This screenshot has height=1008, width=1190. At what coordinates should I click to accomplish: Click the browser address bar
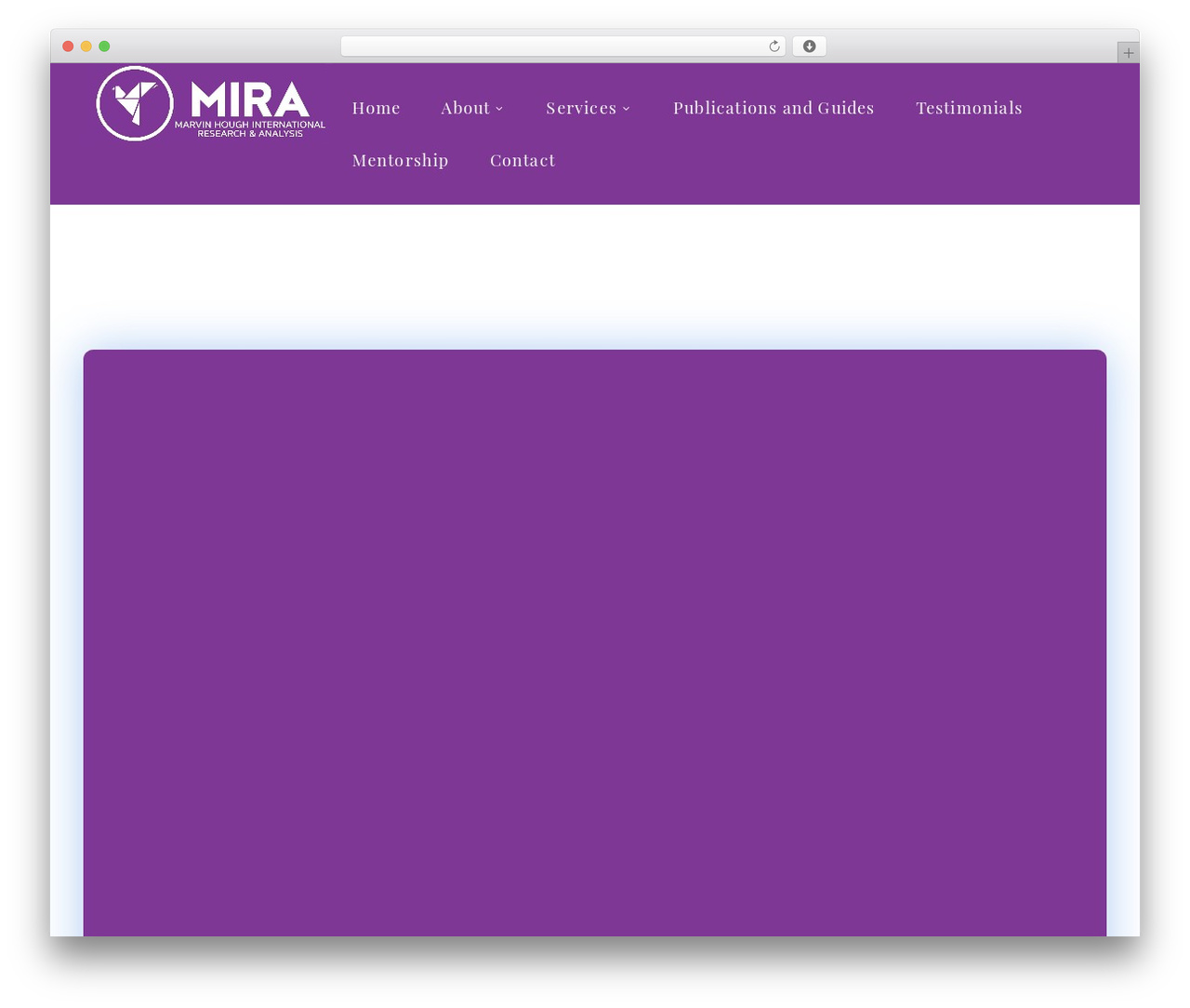(x=562, y=46)
